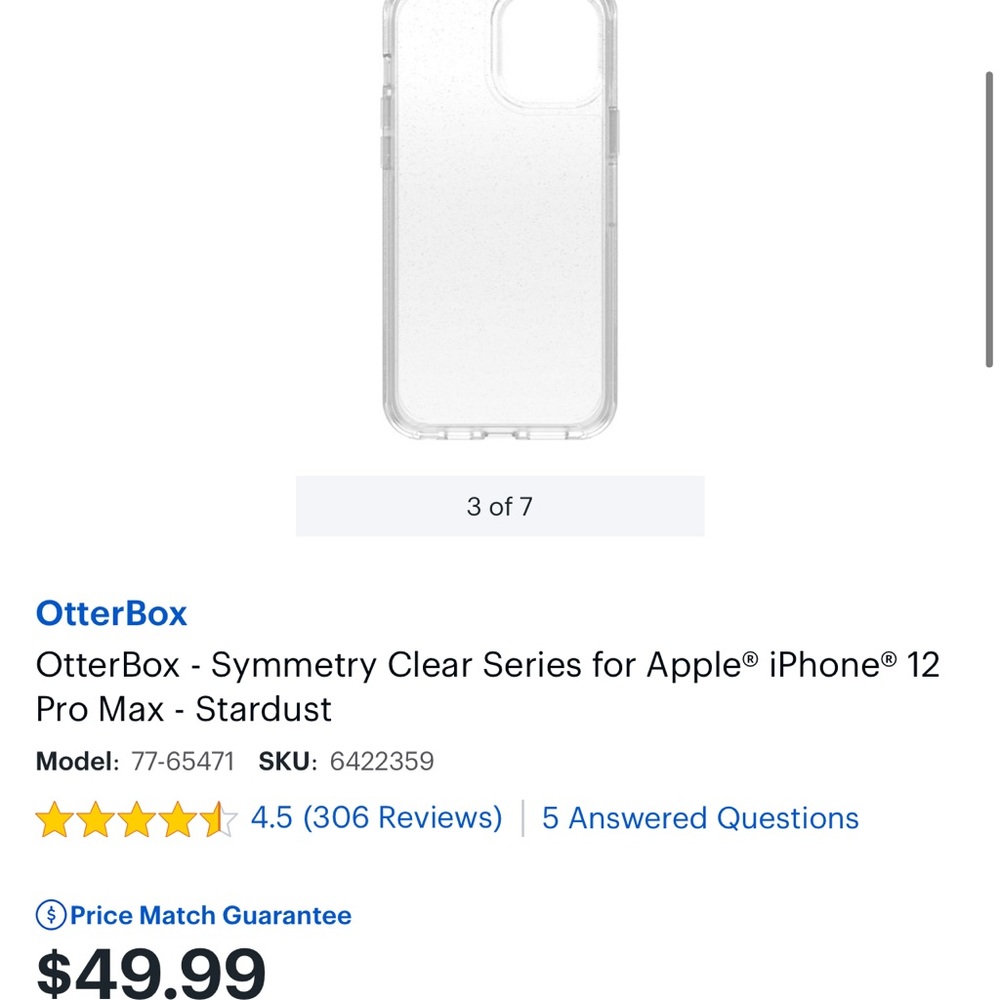Click the Model number 77-65471
The width and height of the screenshot is (1000, 1000).
(183, 761)
